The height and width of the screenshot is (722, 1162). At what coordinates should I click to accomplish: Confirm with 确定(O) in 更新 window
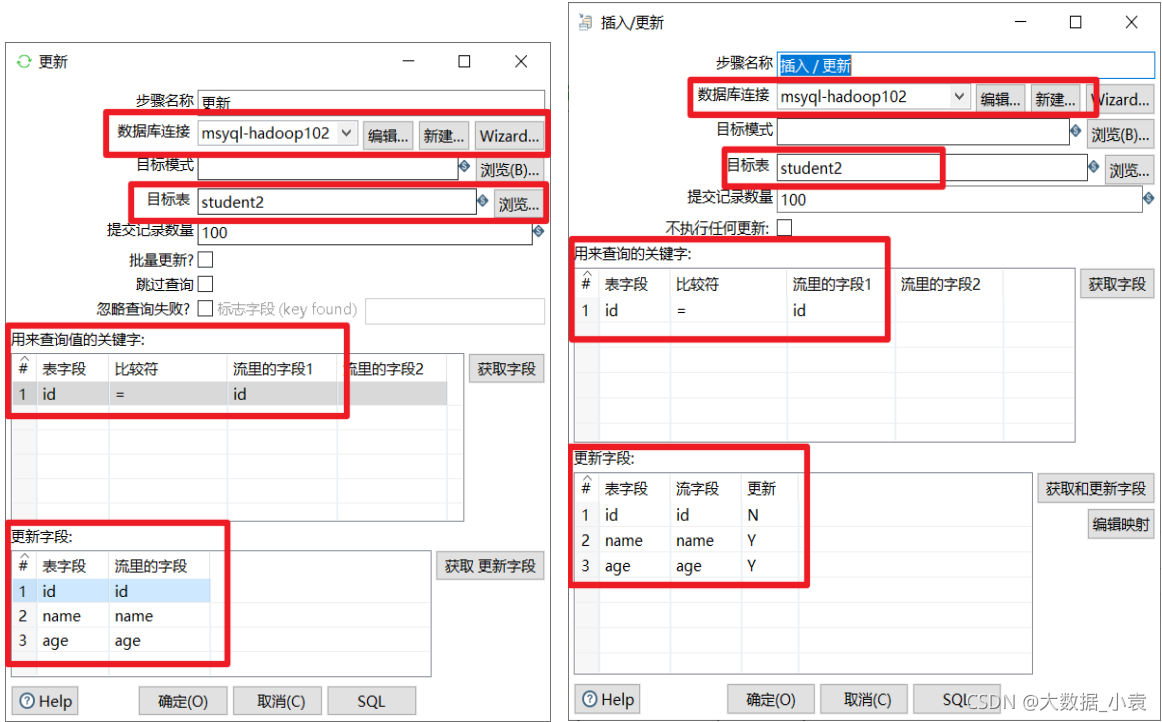point(183,701)
